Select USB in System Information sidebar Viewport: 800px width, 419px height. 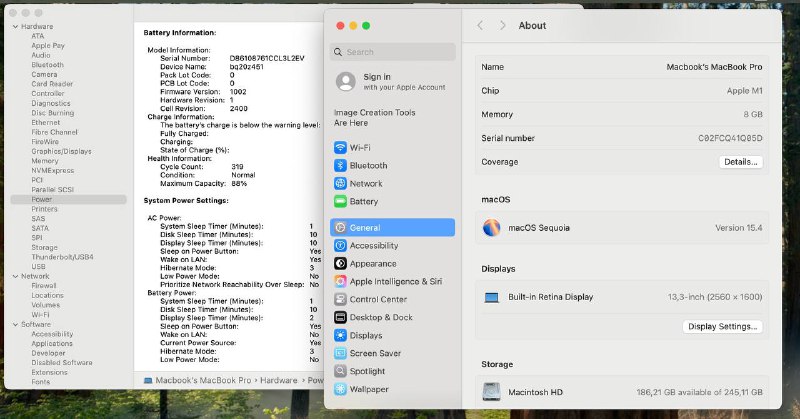[x=38, y=266]
